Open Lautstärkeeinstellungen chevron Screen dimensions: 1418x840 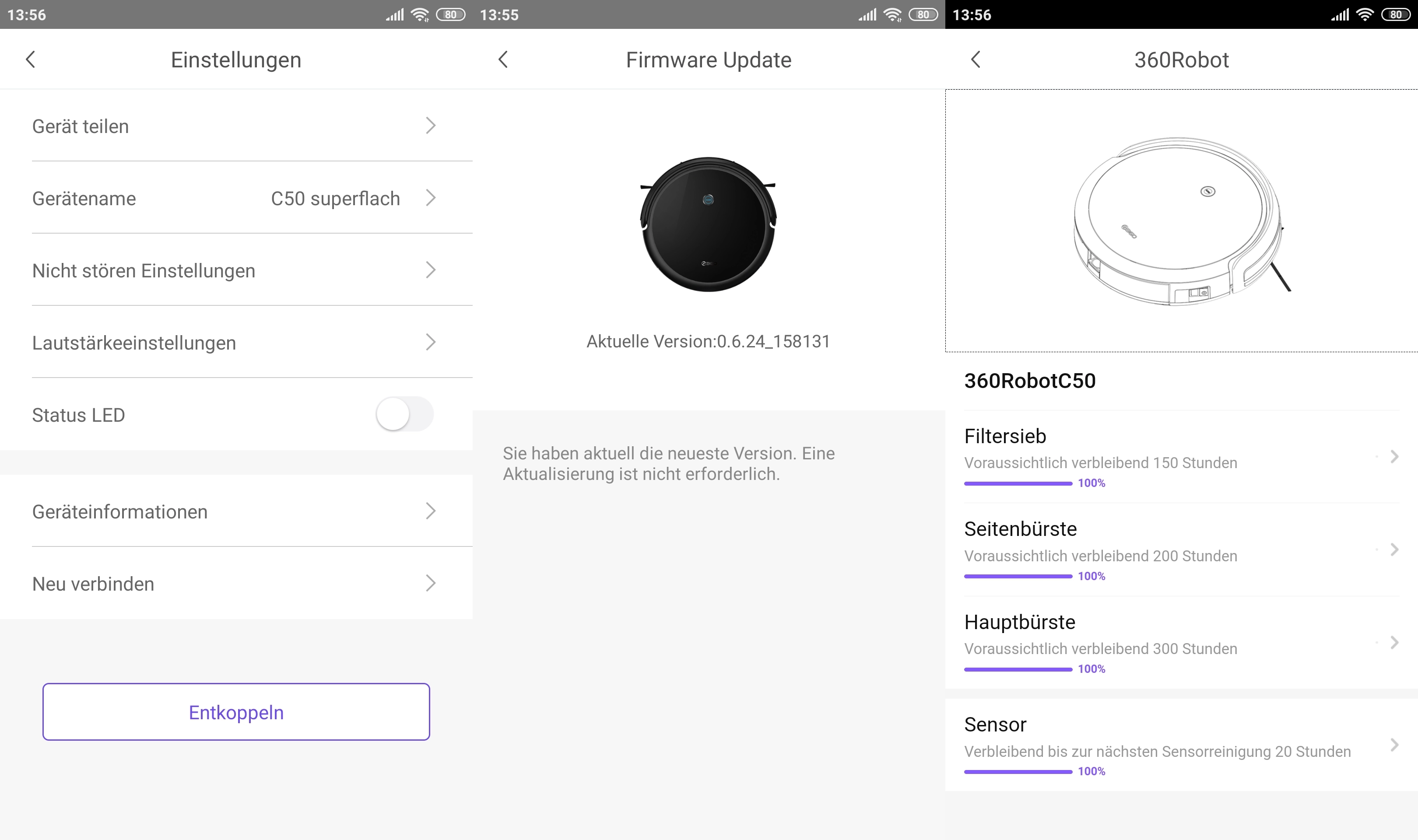pos(431,343)
